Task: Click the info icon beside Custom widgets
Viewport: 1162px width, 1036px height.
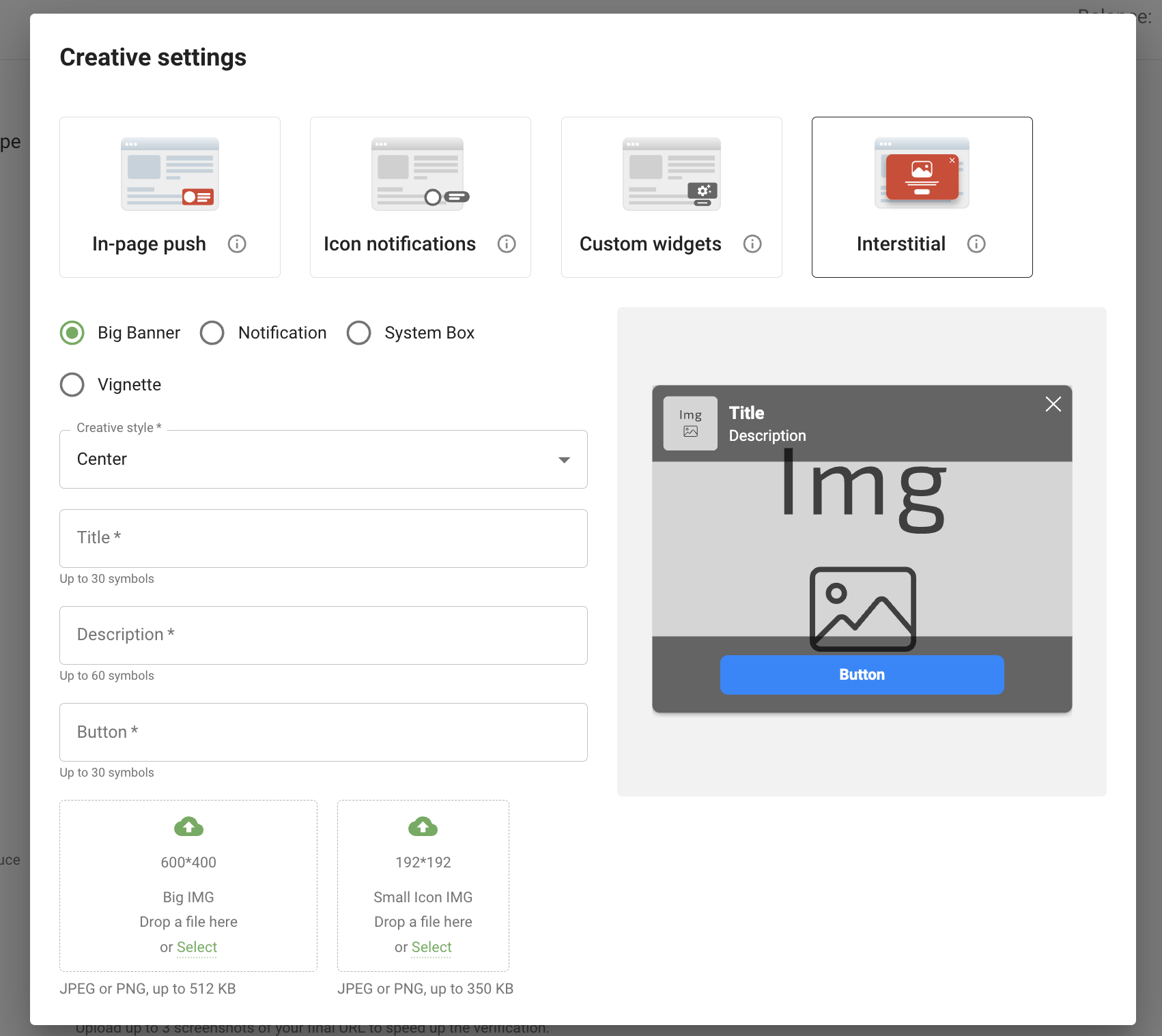Action: click(x=752, y=244)
